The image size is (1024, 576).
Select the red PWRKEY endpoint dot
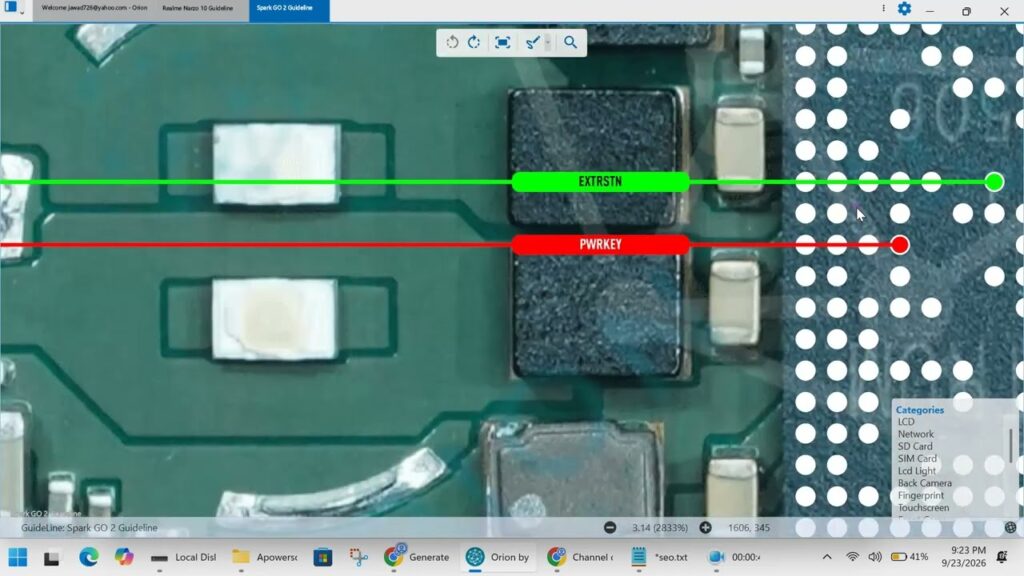point(899,245)
